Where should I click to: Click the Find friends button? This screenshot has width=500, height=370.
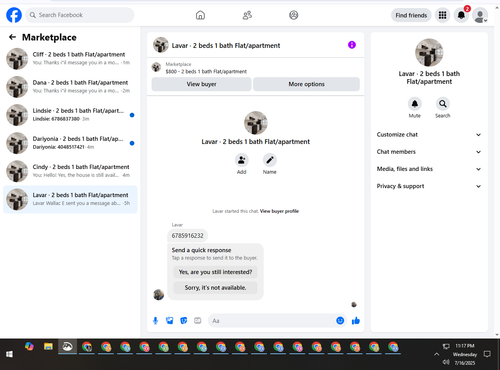click(411, 15)
